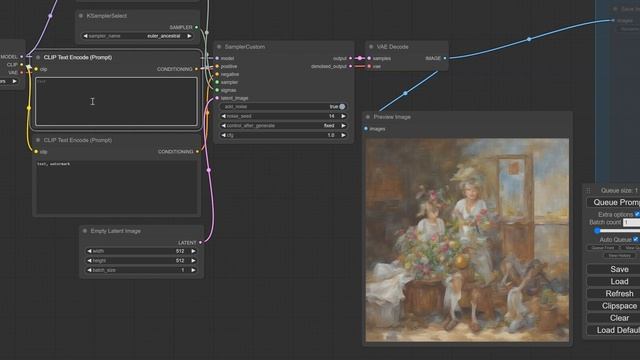Click the sampler input port on SamplerCustom

[217, 82]
